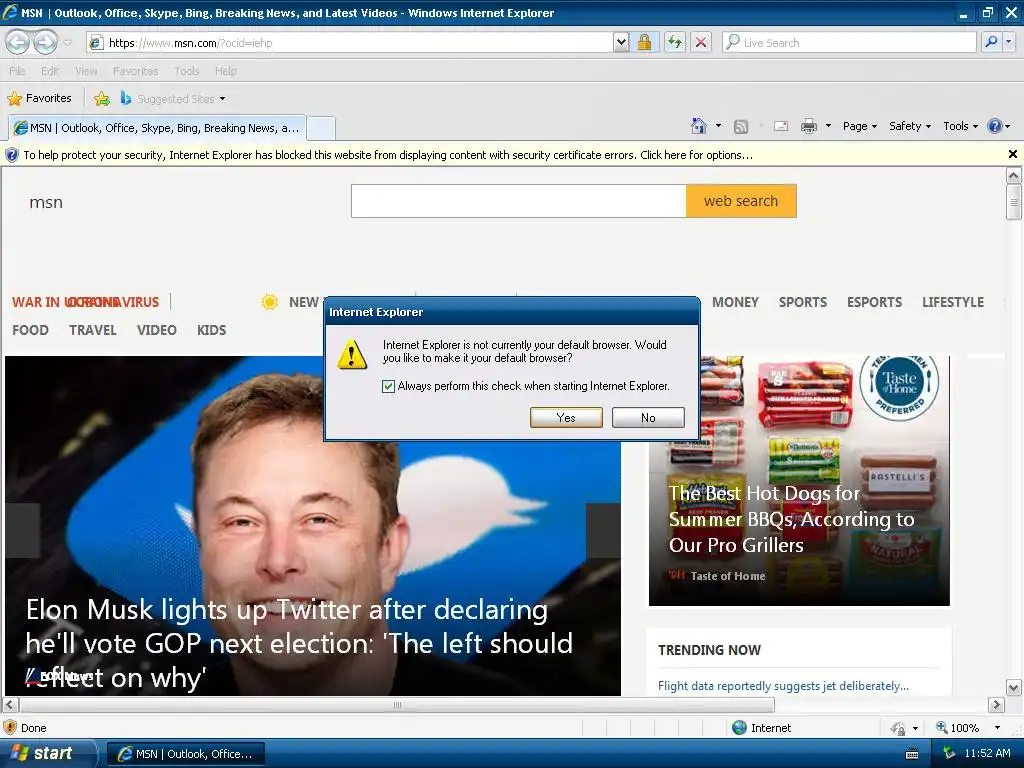The width and height of the screenshot is (1024, 768).
Task: Click the Read Mail icon
Action: (x=781, y=126)
